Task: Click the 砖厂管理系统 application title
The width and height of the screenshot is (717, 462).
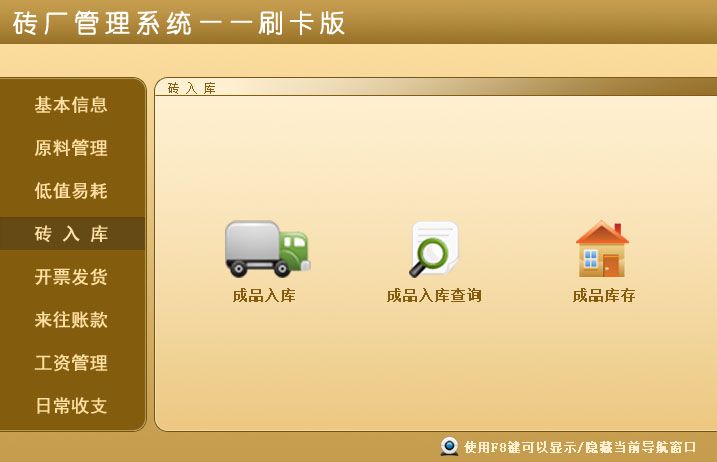Action: tap(178, 23)
